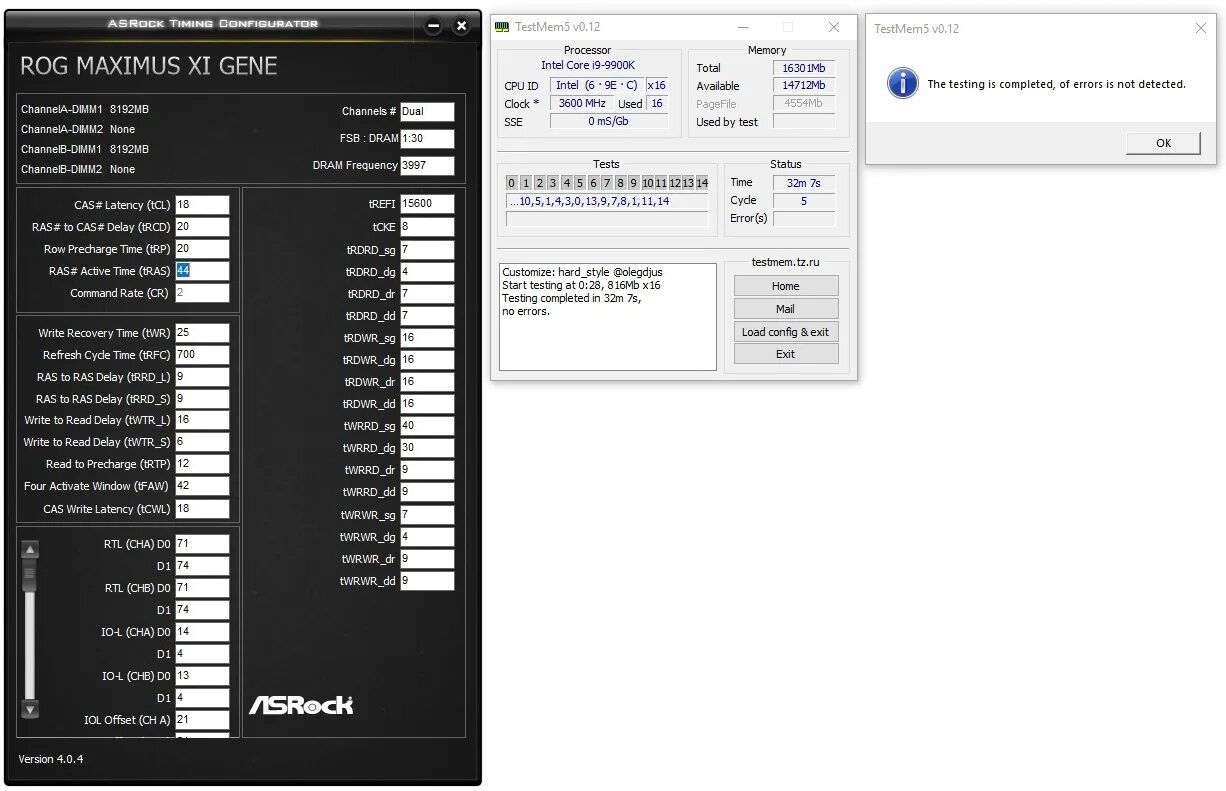The image size is (1226, 791).
Task: Click the blue info icon in dialog
Action: pos(903,84)
